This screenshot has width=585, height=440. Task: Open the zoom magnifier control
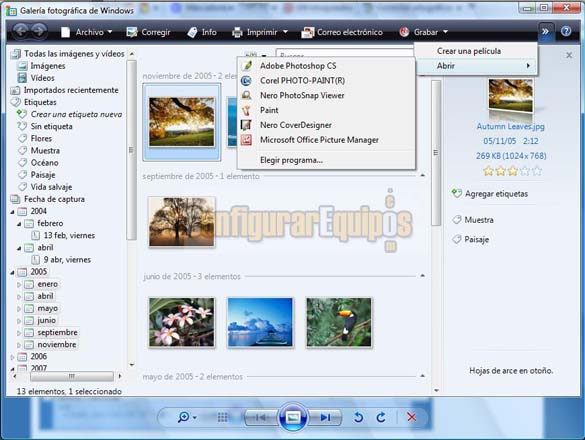186,417
